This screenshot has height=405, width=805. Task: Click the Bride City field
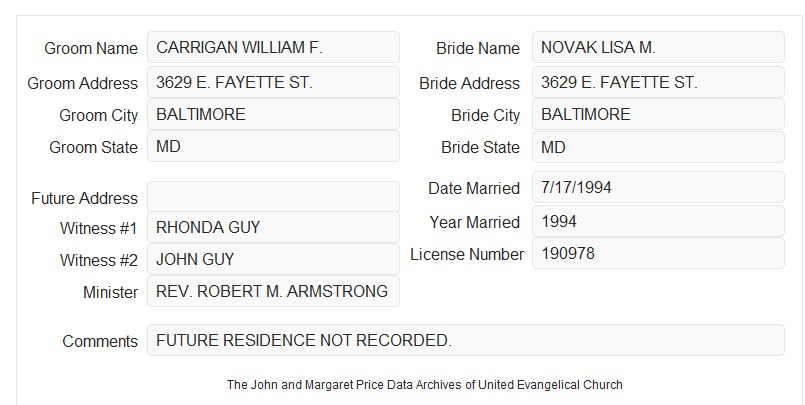(658, 114)
